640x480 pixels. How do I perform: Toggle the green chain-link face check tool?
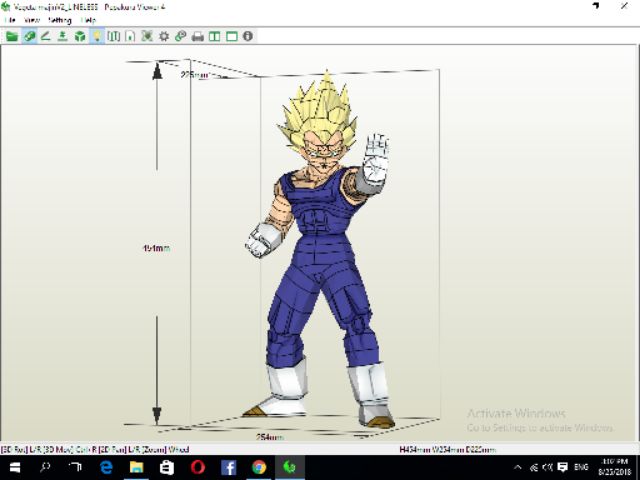click(29, 36)
